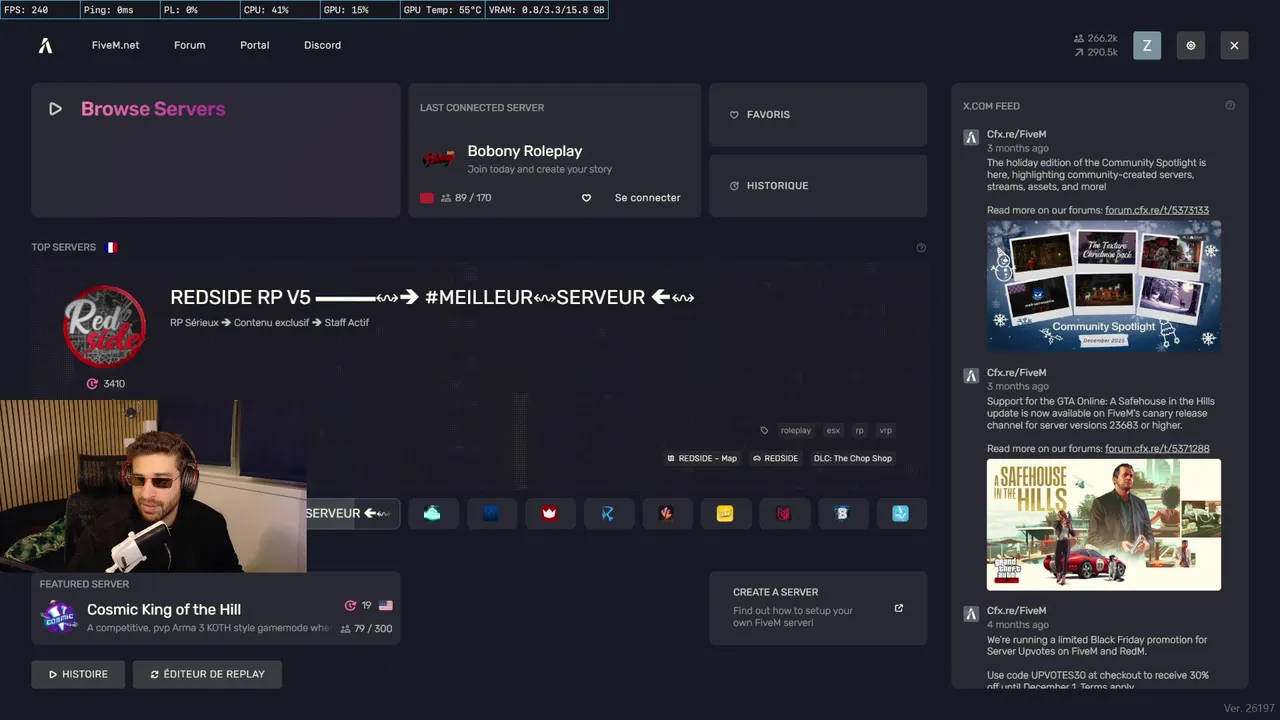Screen dimensions: 1280x720
Task: Close the FiveM launcher window
Action: (x=1234, y=45)
